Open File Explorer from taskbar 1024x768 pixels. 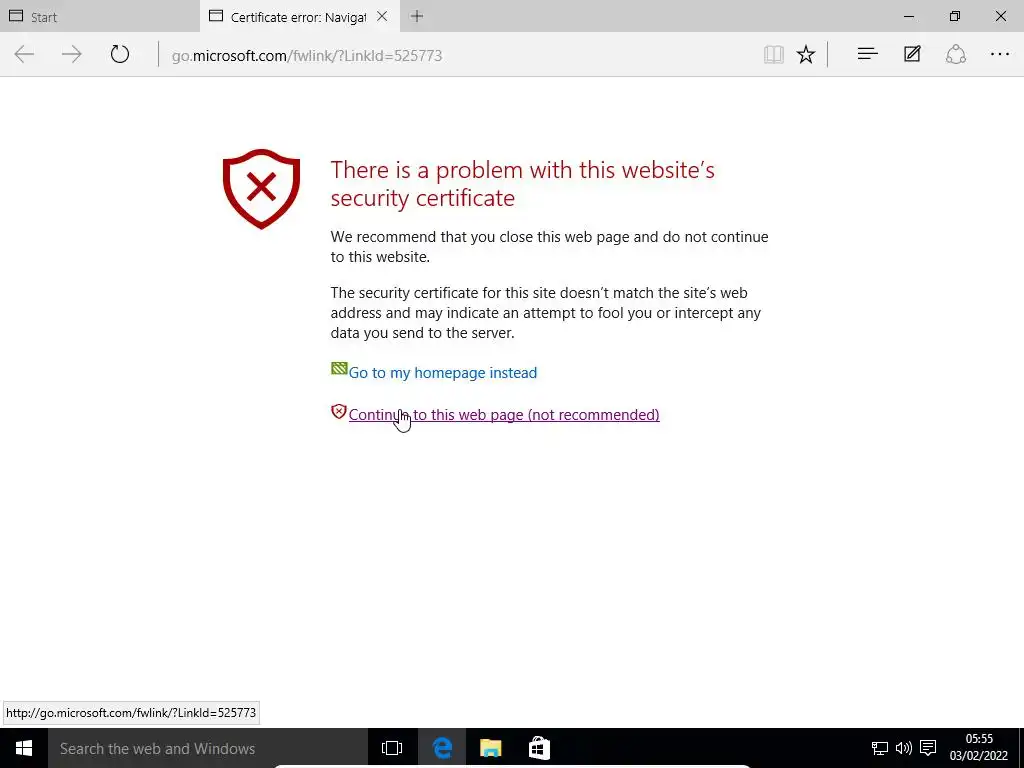tap(490, 748)
